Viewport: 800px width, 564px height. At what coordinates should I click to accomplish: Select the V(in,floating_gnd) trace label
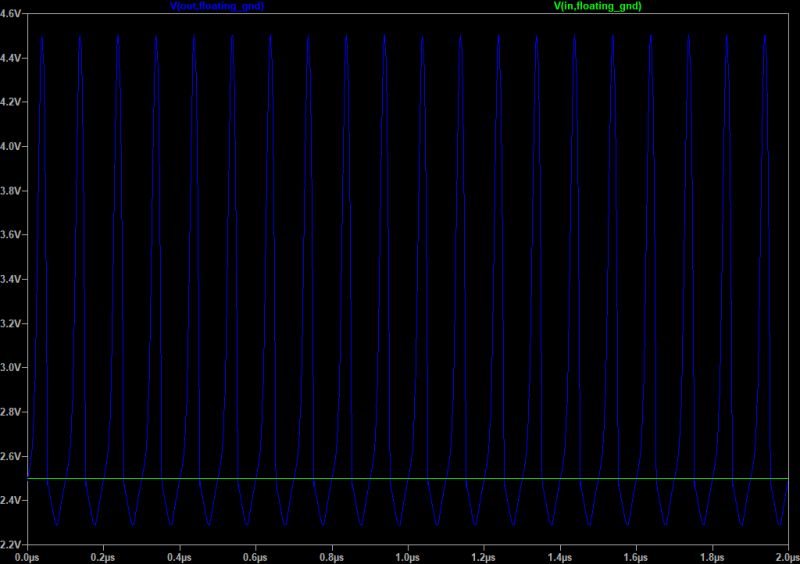597,6
